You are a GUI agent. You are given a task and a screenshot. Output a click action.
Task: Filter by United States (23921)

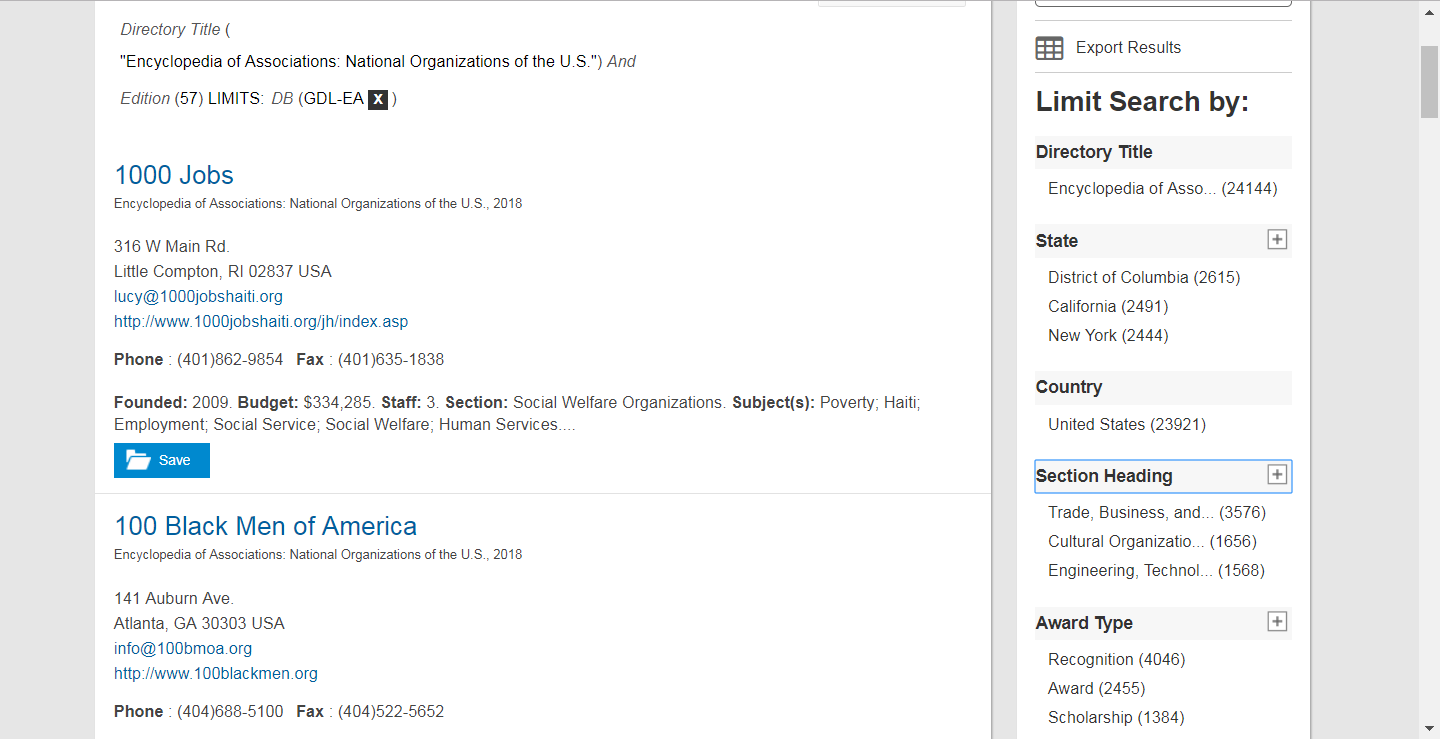click(x=1127, y=424)
